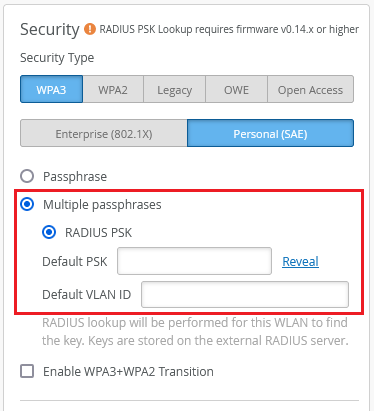Image resolution: width=374 pixels, height=411 pixels.
Task: Select Personal (SAE) mode
Action: [270, 133]
